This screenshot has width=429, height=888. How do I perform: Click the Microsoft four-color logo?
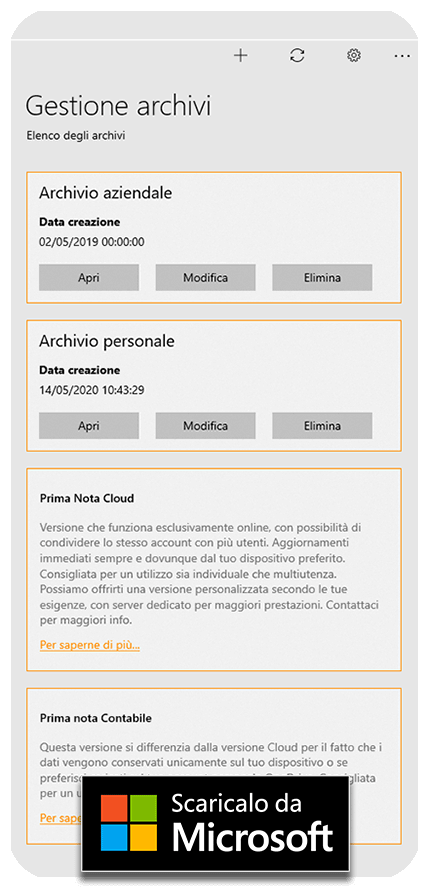pos(128,823)
